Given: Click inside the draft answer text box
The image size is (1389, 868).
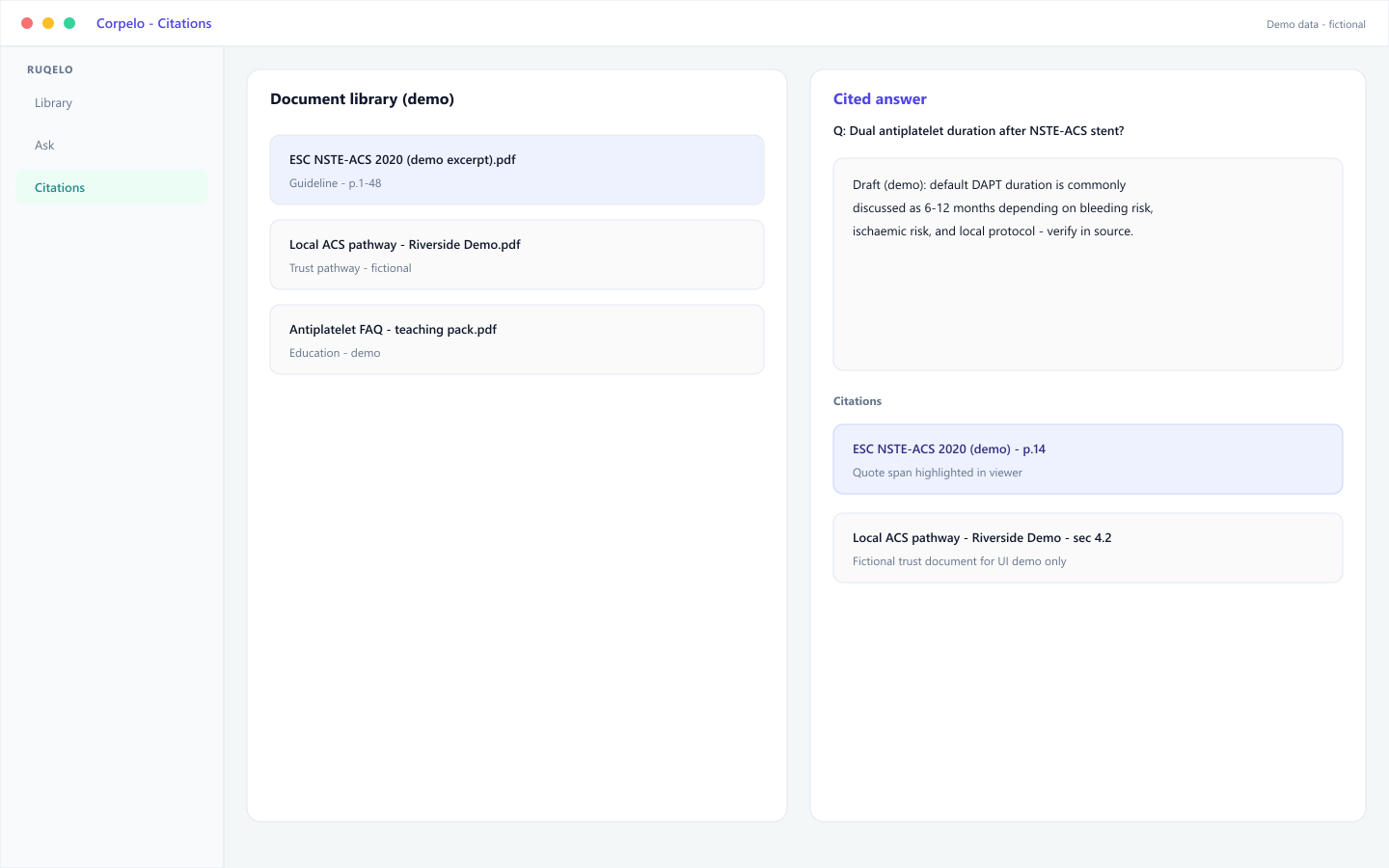Looking at the screenshot, I should [1088, 264].
